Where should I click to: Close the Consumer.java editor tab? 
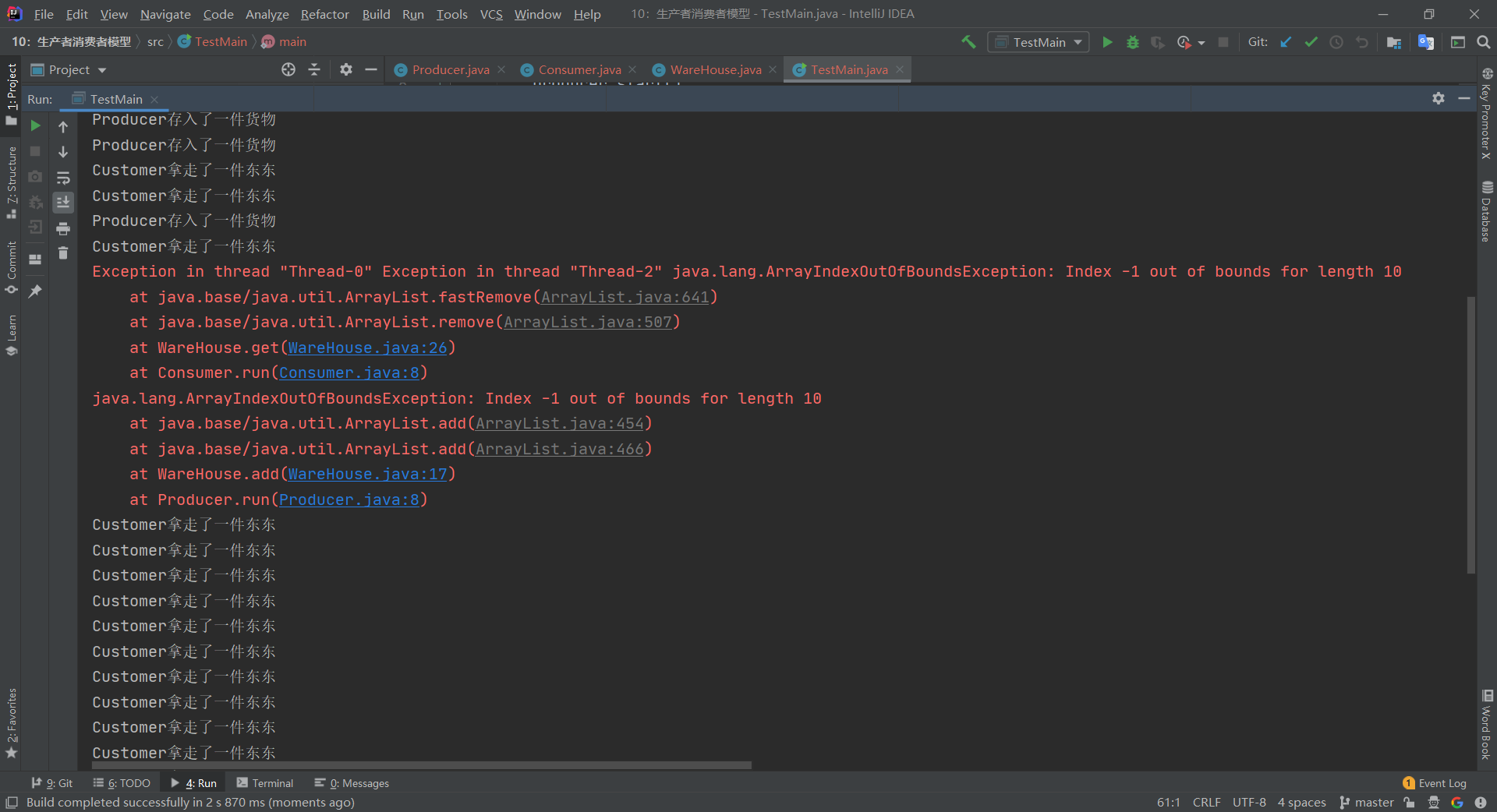point(632,69)
